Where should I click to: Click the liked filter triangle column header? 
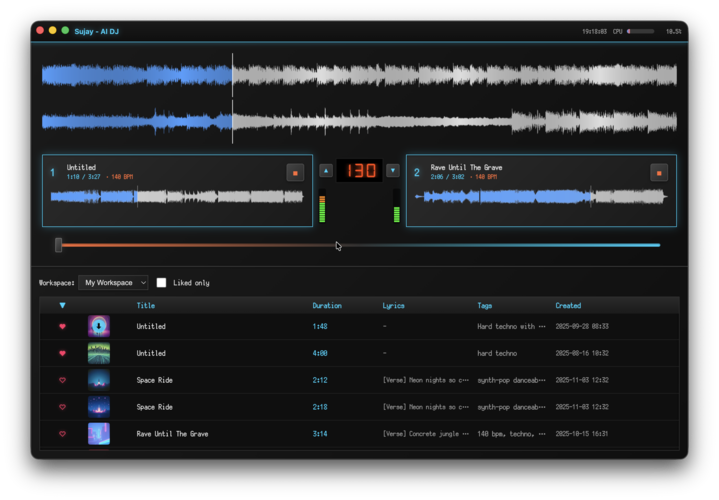click(62, 306)
